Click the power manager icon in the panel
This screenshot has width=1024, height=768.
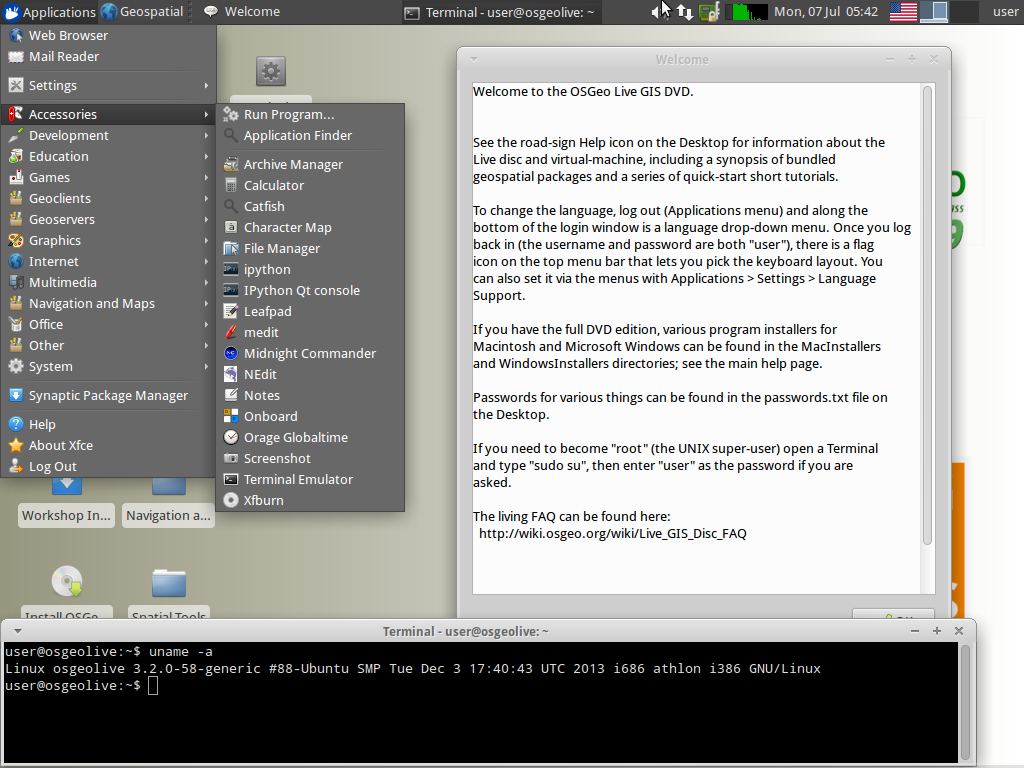coord(709,12)
